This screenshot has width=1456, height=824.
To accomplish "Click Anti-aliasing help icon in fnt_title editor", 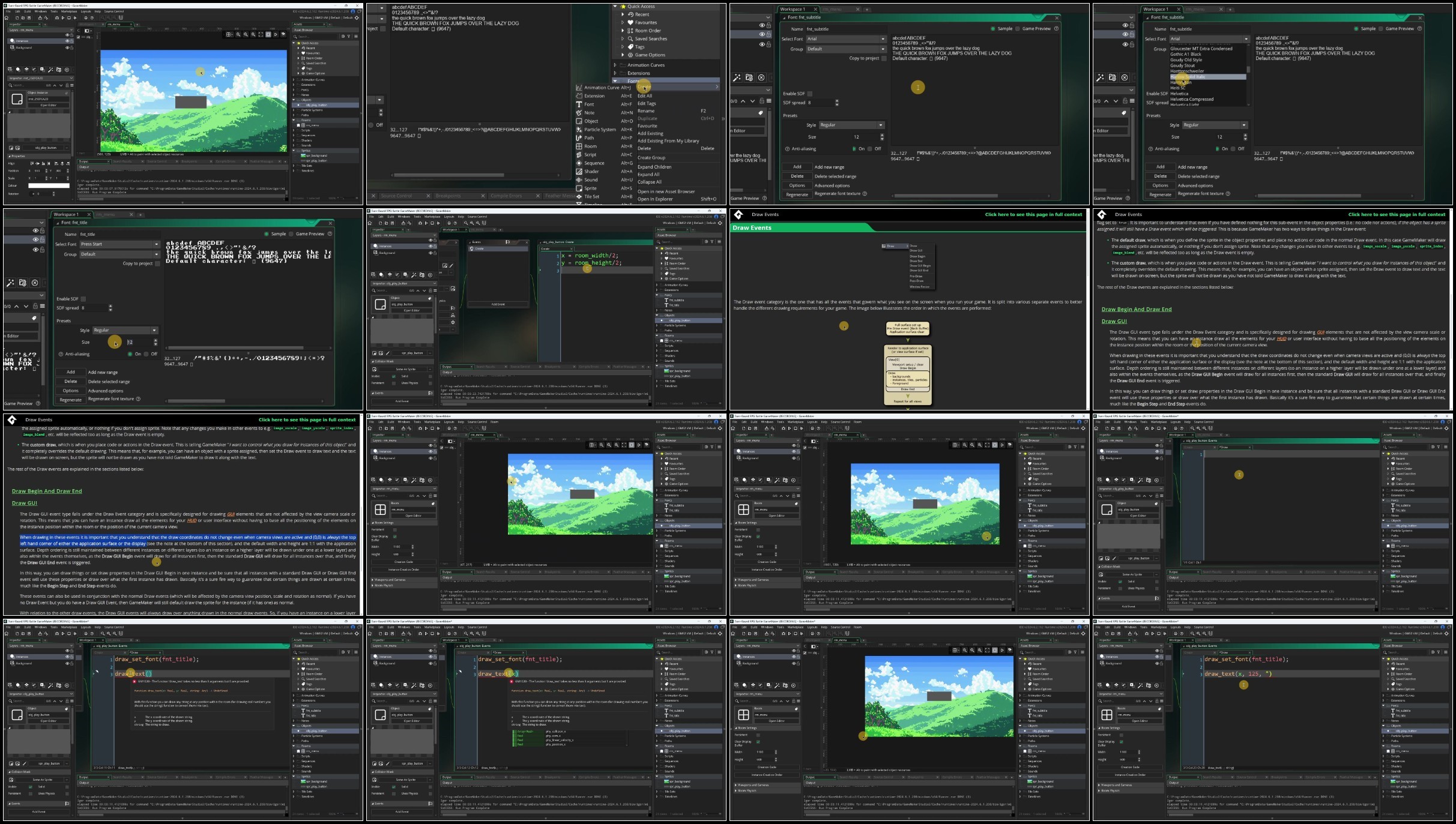I will pos(61,354).
